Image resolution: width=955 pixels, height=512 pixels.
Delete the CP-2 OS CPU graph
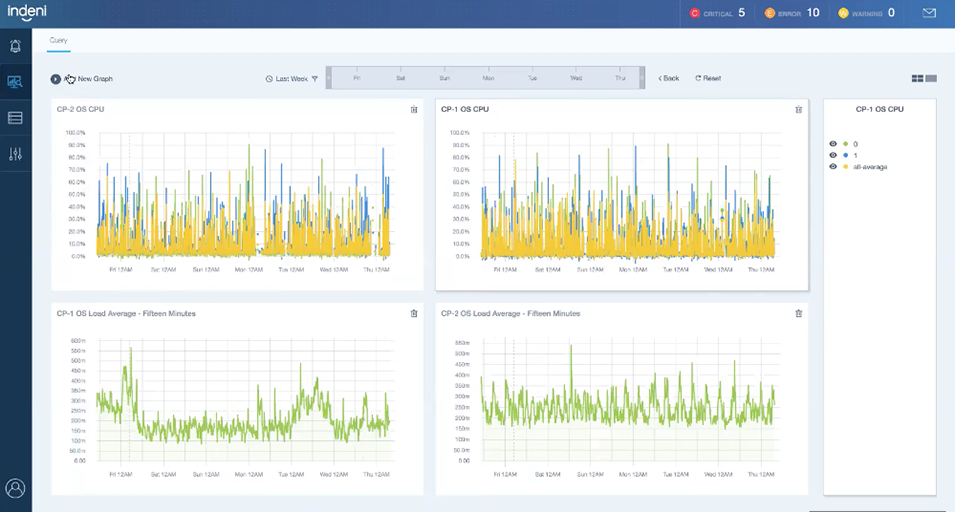coord(414,110)
